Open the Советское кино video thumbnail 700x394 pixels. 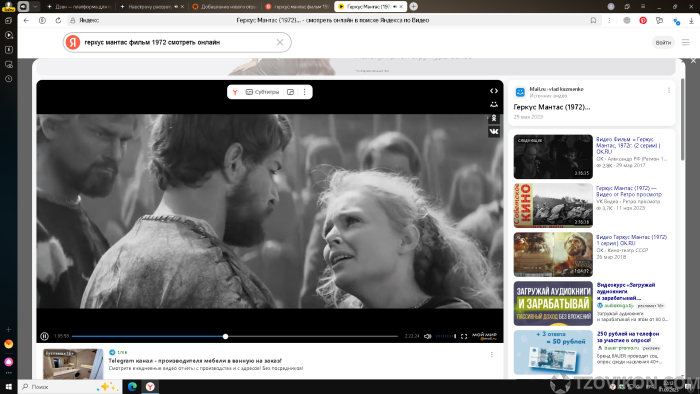click(x=553, y=205)
